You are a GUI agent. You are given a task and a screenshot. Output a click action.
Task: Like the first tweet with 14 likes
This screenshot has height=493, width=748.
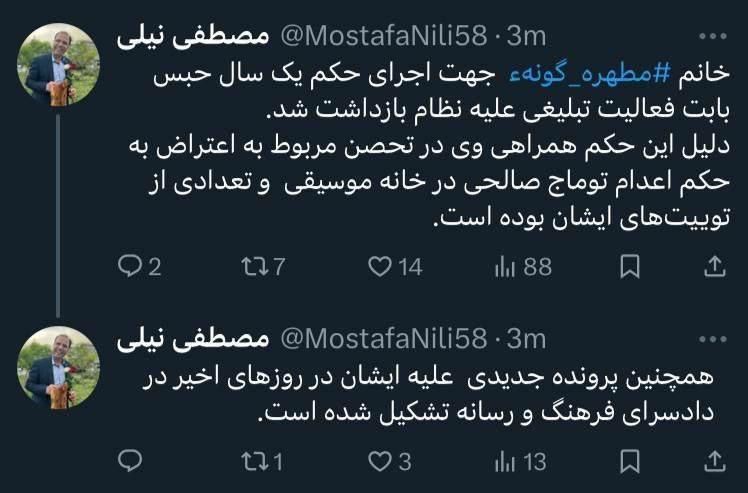pos(379,267)
